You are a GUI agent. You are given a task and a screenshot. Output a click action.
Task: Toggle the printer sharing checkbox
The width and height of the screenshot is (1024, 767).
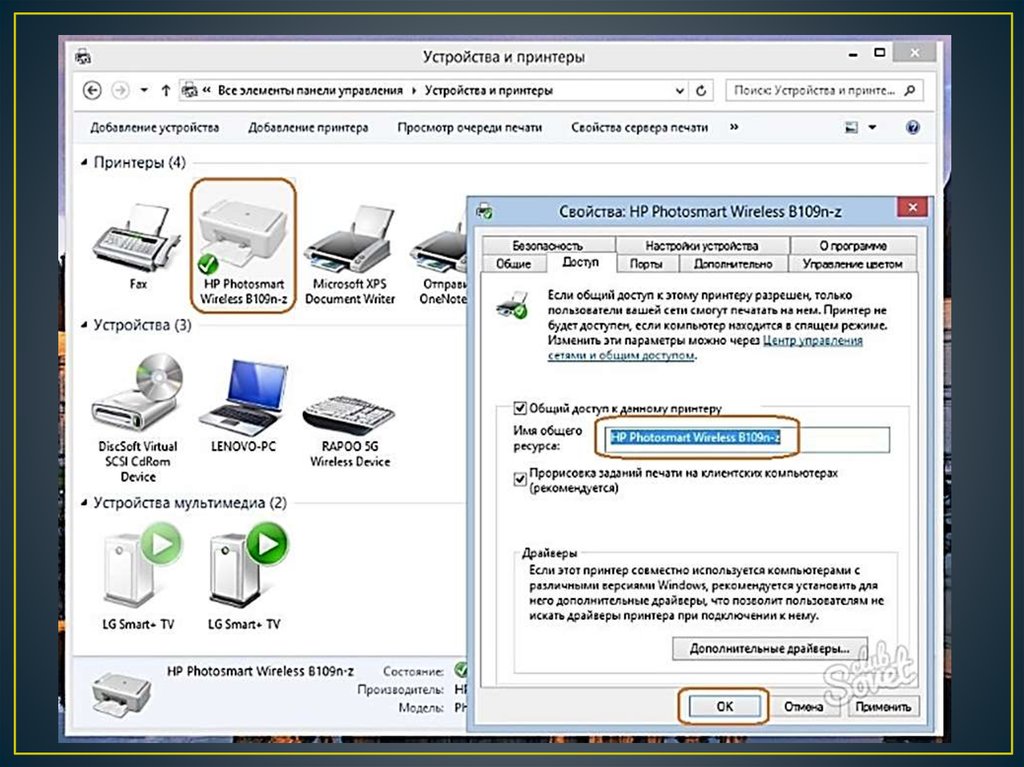(x=519, y=408)
